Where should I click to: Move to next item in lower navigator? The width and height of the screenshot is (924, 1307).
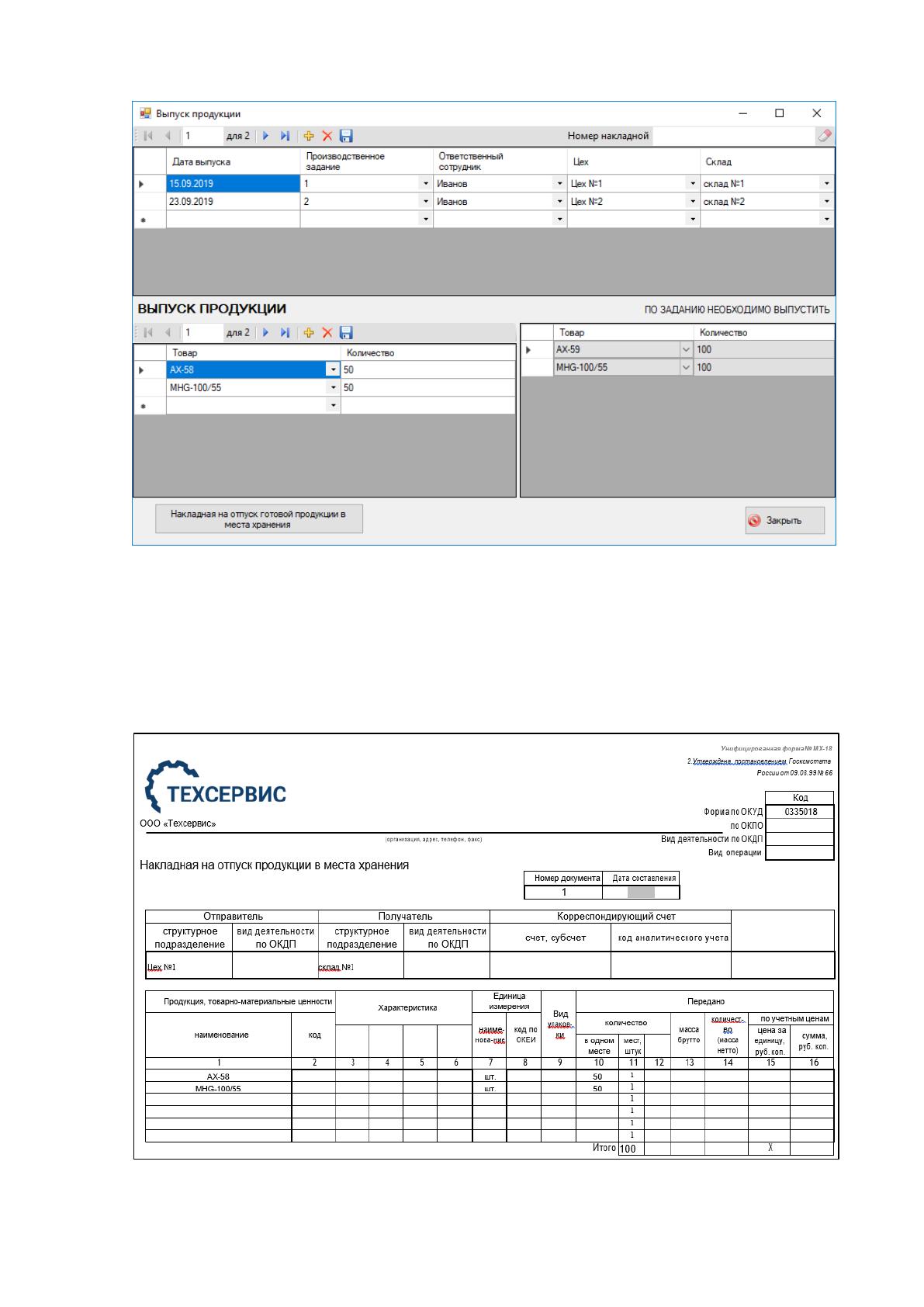point(265,332)
